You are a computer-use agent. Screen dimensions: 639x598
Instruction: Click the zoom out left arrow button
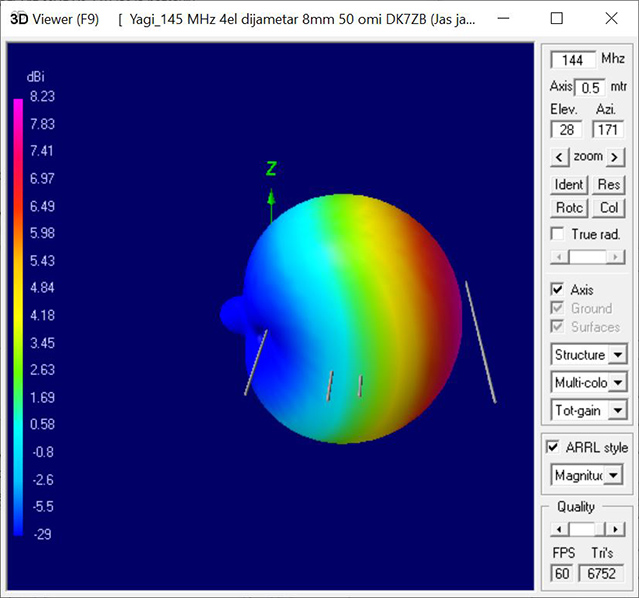560,157
